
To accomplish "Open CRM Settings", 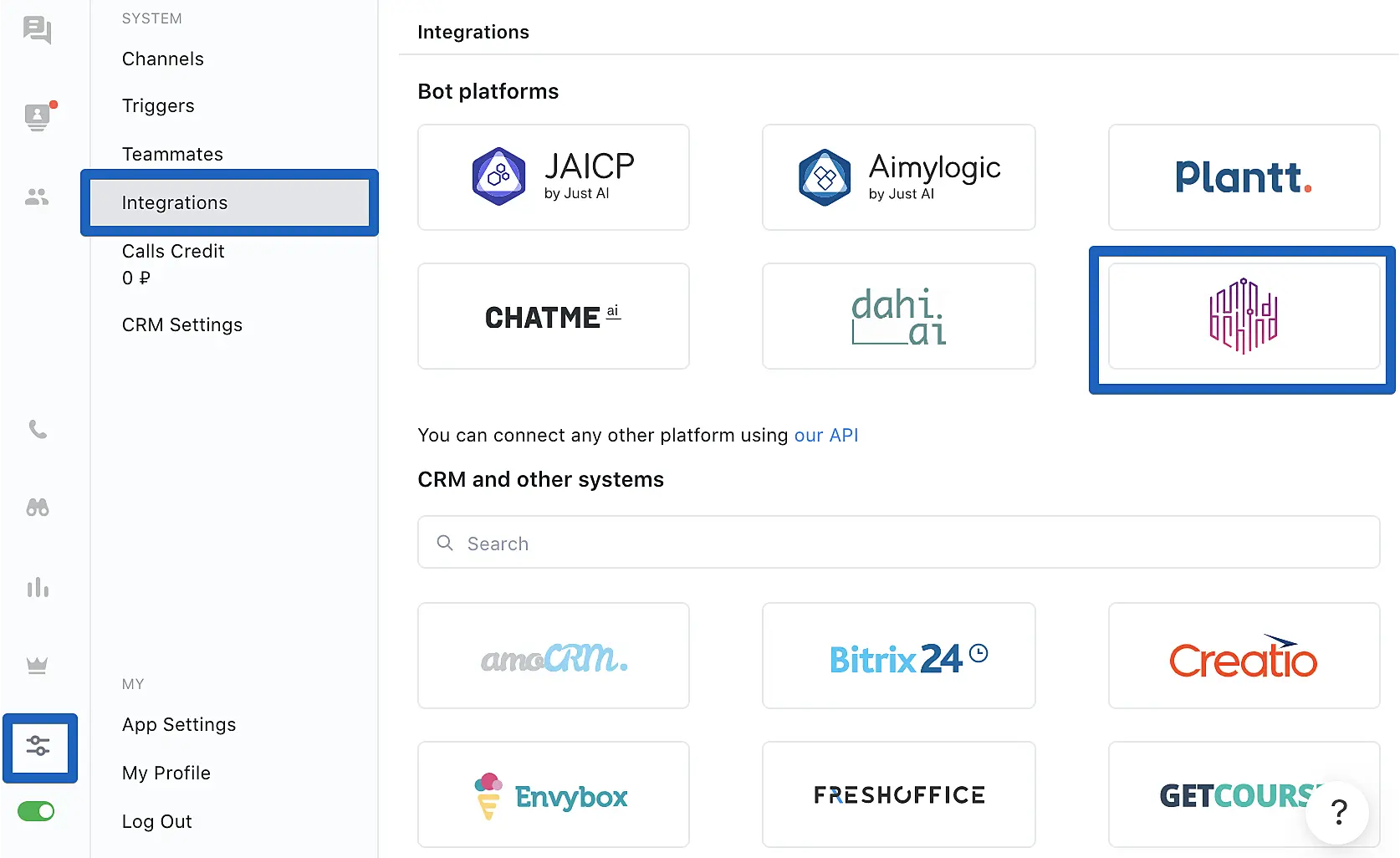I will (x=182, y=324).
